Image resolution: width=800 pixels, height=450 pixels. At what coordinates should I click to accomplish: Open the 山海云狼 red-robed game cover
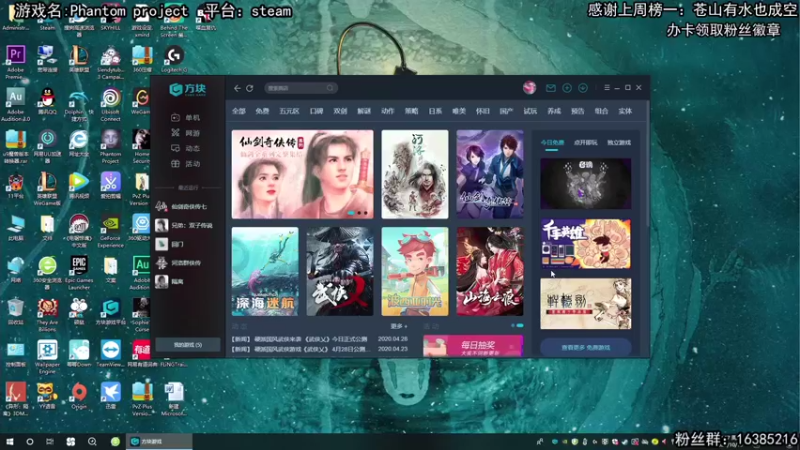coord(490,271)
